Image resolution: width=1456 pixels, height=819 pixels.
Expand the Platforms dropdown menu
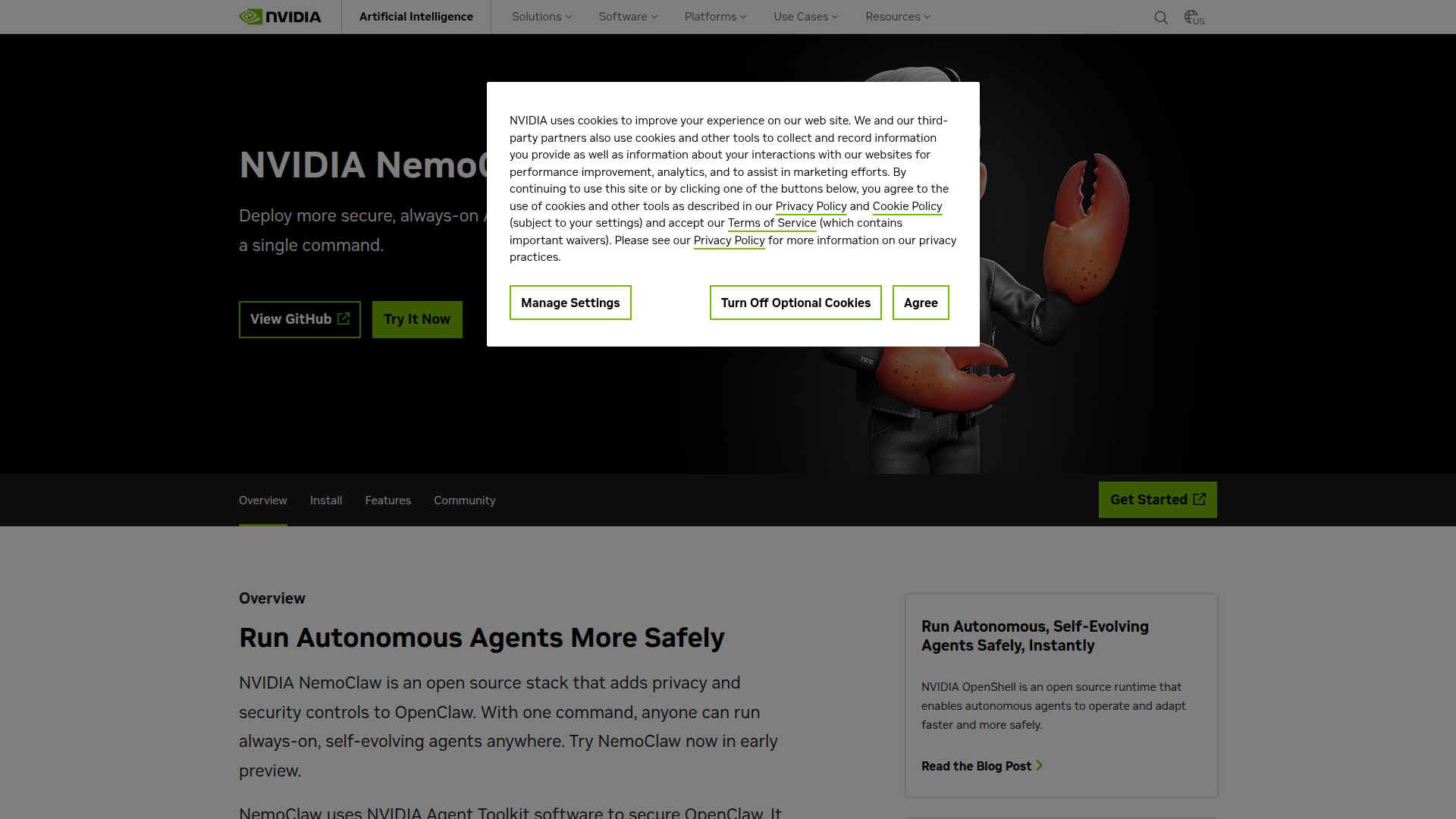click(x=715, y=17)
